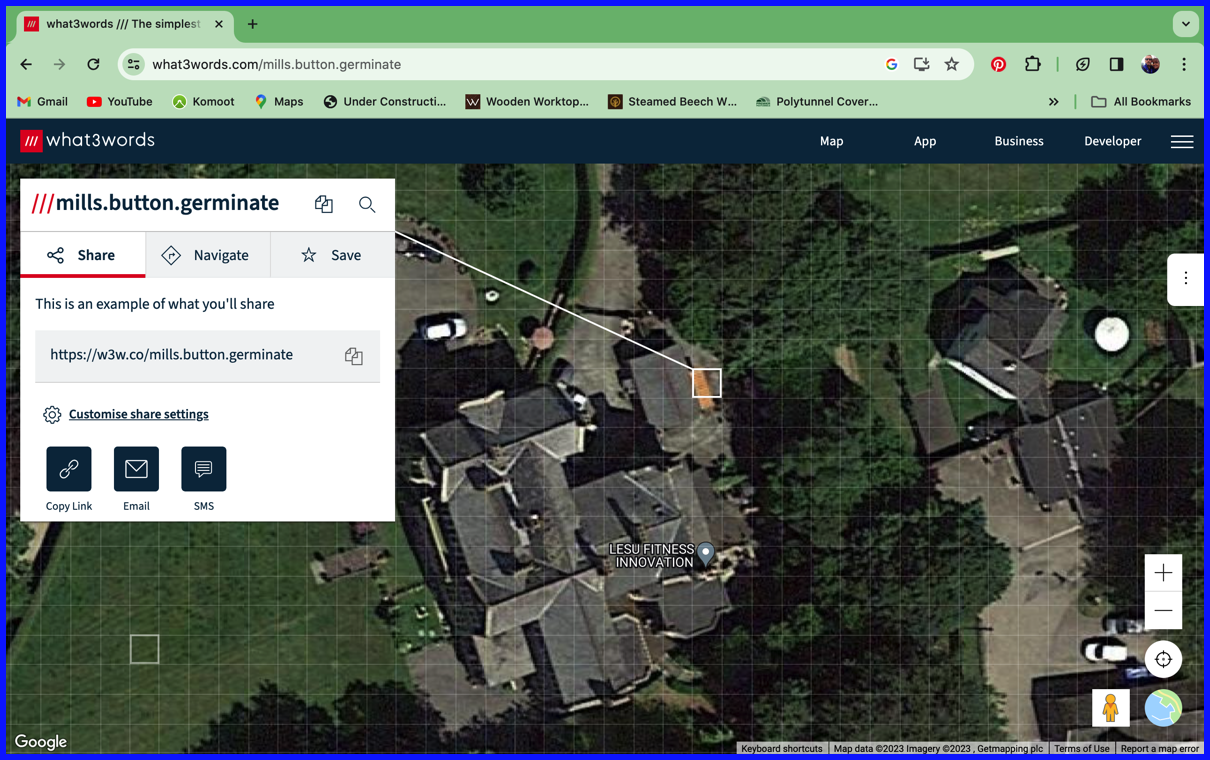Zoom in on the map
This screenshot has height=760, width=1210.
(x=1163, y=573)
